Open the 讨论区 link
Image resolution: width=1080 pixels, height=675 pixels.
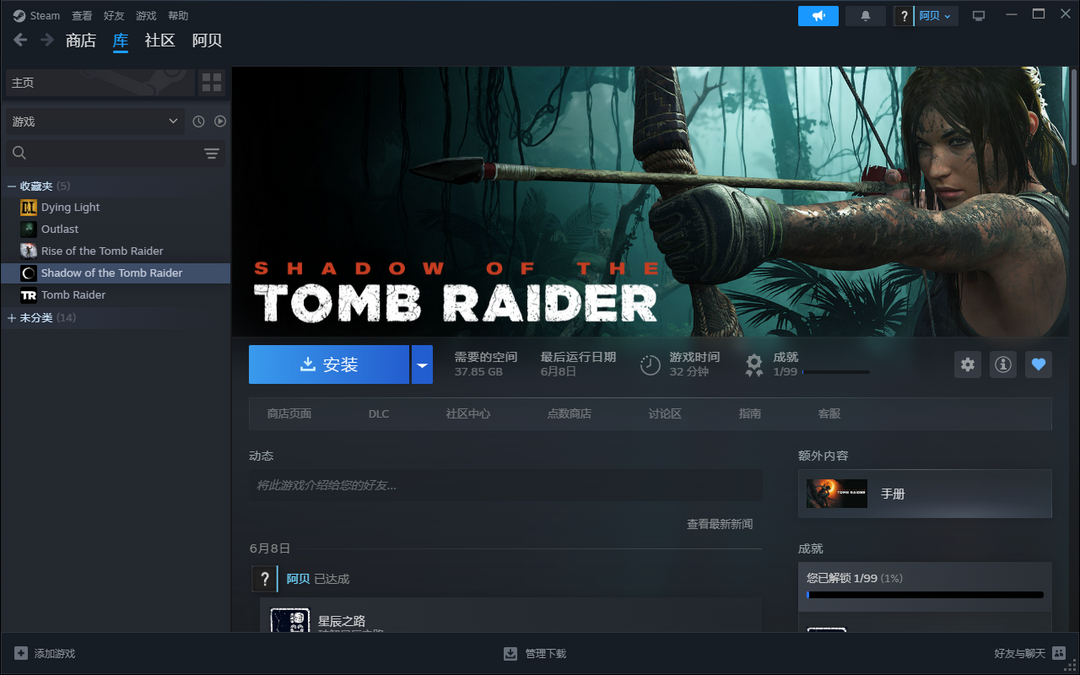click(665, 414)
